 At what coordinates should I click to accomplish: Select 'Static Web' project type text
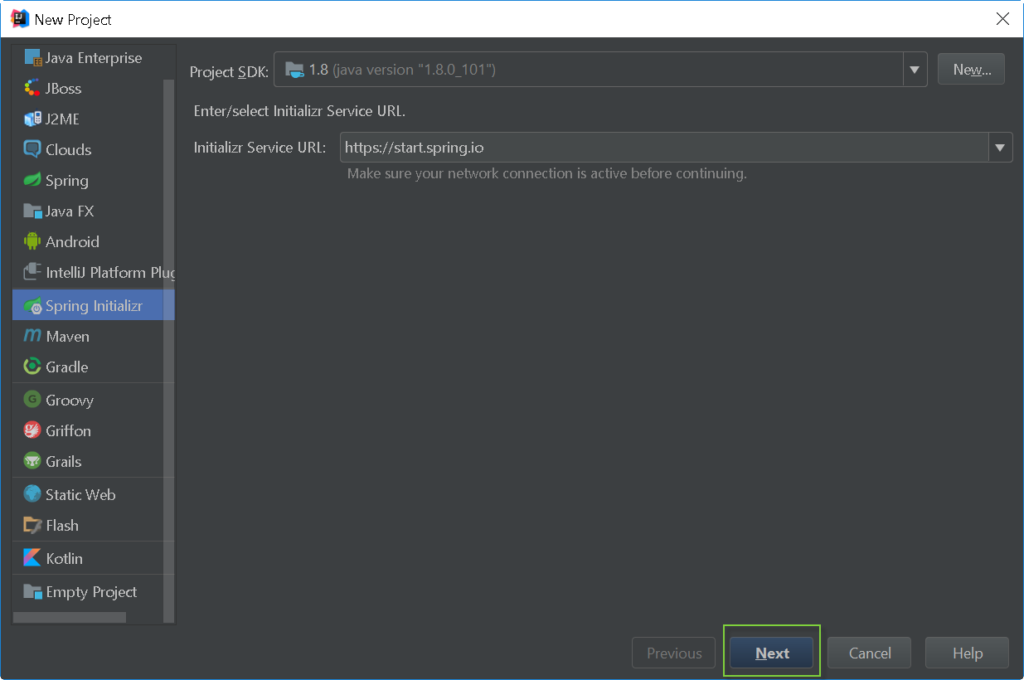[x=80, y=494]
